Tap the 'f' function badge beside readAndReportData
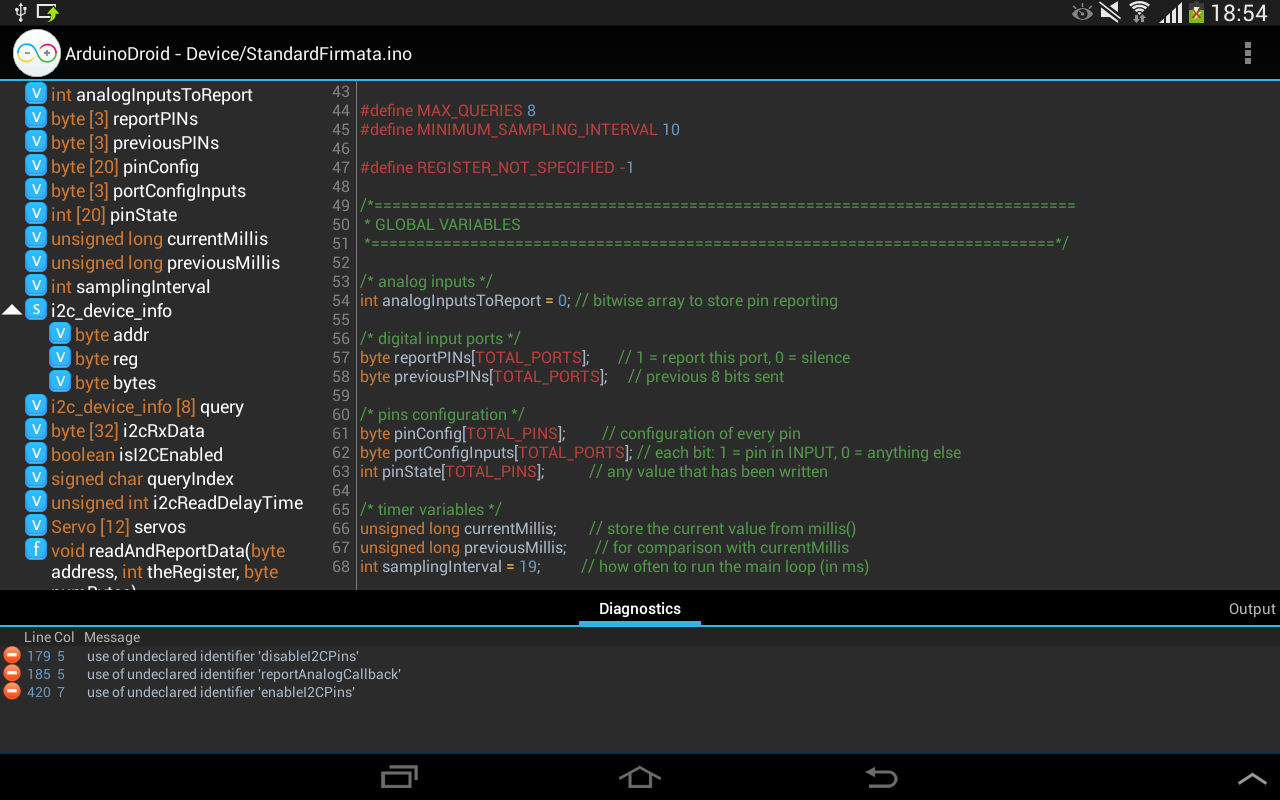 tap(36, 550)
